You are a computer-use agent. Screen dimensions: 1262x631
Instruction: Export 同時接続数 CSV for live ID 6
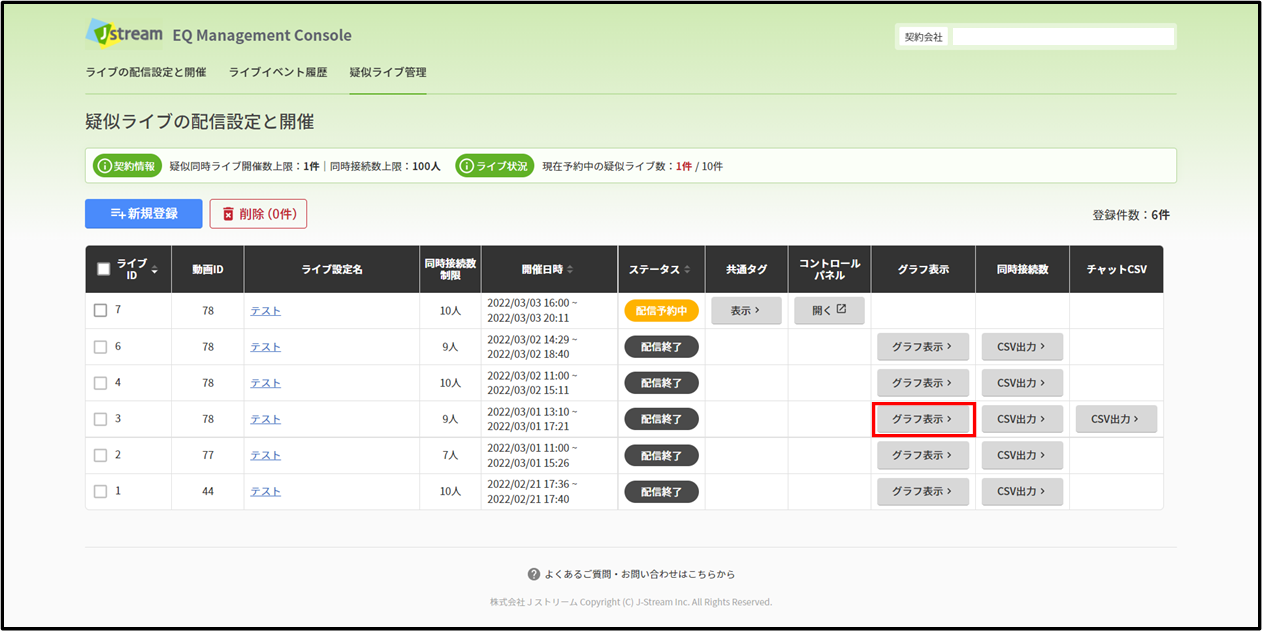(1022, 347)
